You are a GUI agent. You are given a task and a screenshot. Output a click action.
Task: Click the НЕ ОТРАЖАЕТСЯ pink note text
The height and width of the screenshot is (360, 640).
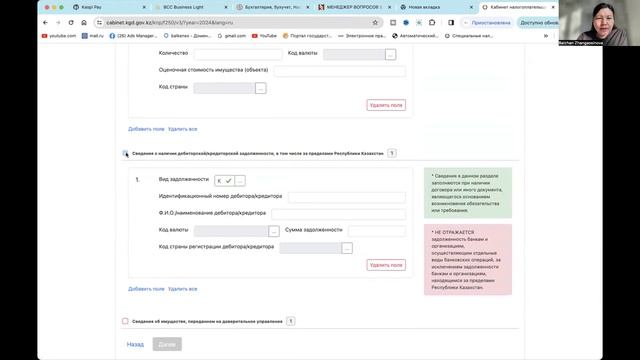coord(468,260)
